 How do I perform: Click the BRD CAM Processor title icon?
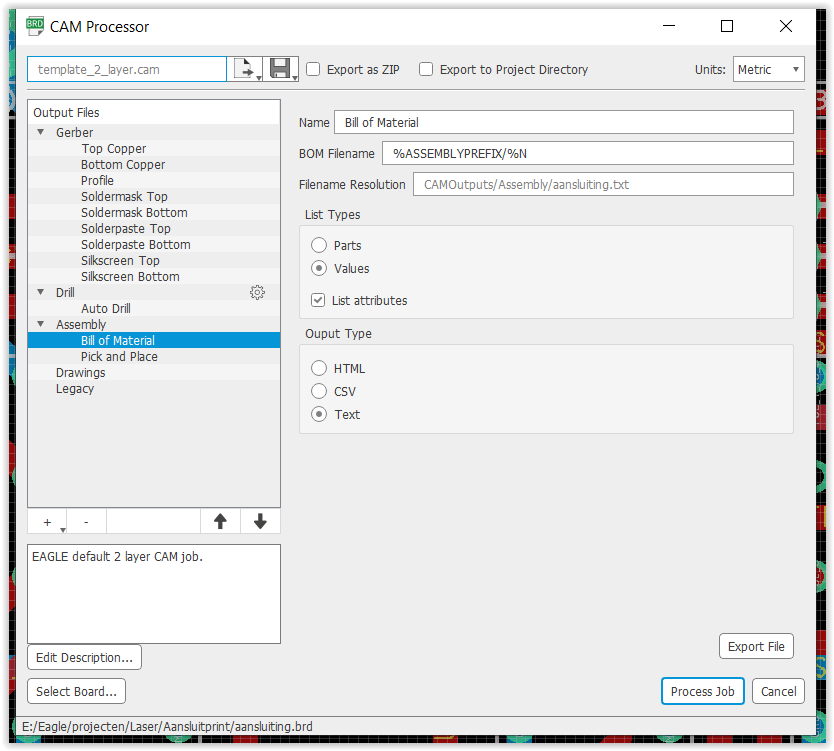tap(35, 26)
